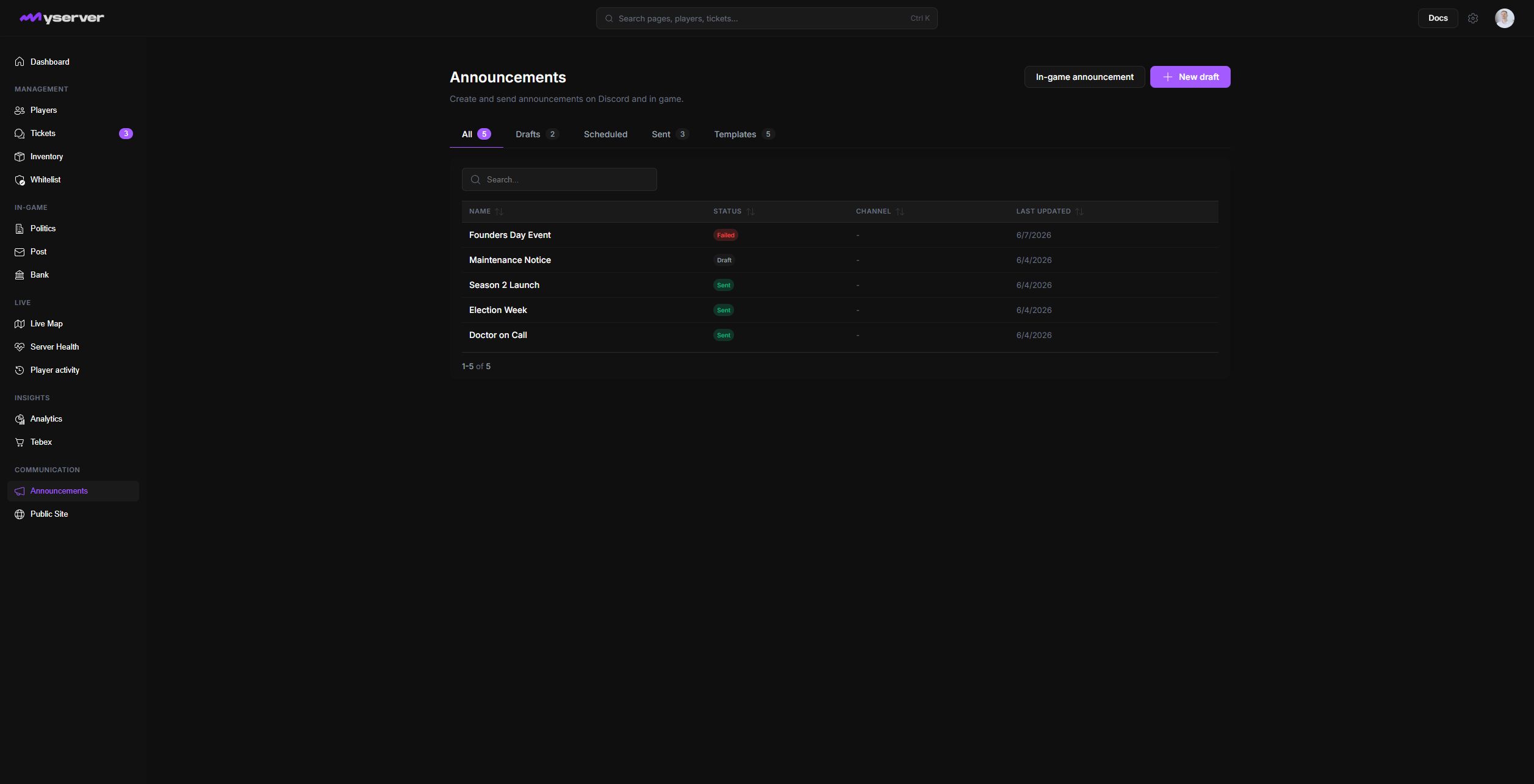Viewport: 1534px width, 784px height.
Task: Open the Dashboard home icon
Action: pyautogui.click(x=20, y=62)
